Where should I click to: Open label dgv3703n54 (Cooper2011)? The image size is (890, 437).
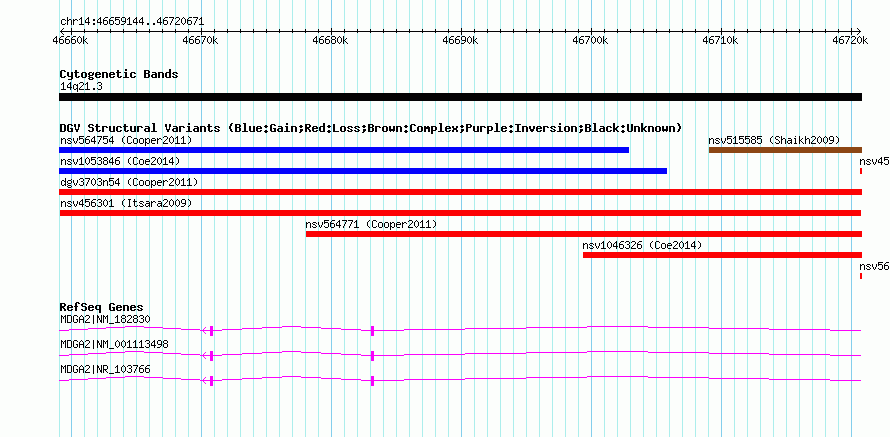tap(129, 182)
